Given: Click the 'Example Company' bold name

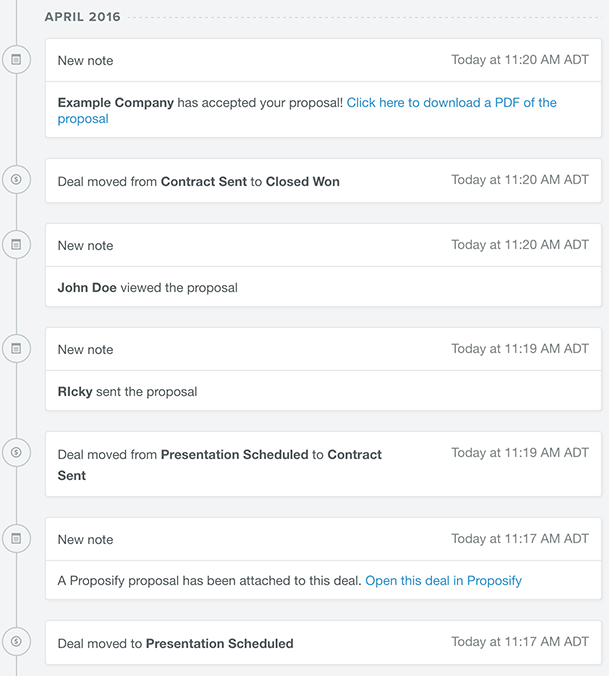Looking at the screenshot, I should coord(116,103).
